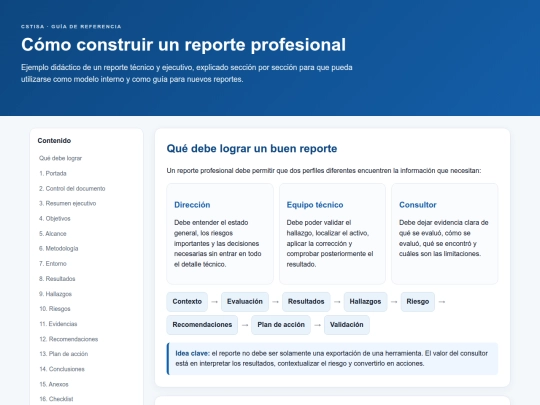The image size is (540, 405).
Task: Click the 'Un reporte profesional debe permitir' sentence
Action: (x=324, y=171)
